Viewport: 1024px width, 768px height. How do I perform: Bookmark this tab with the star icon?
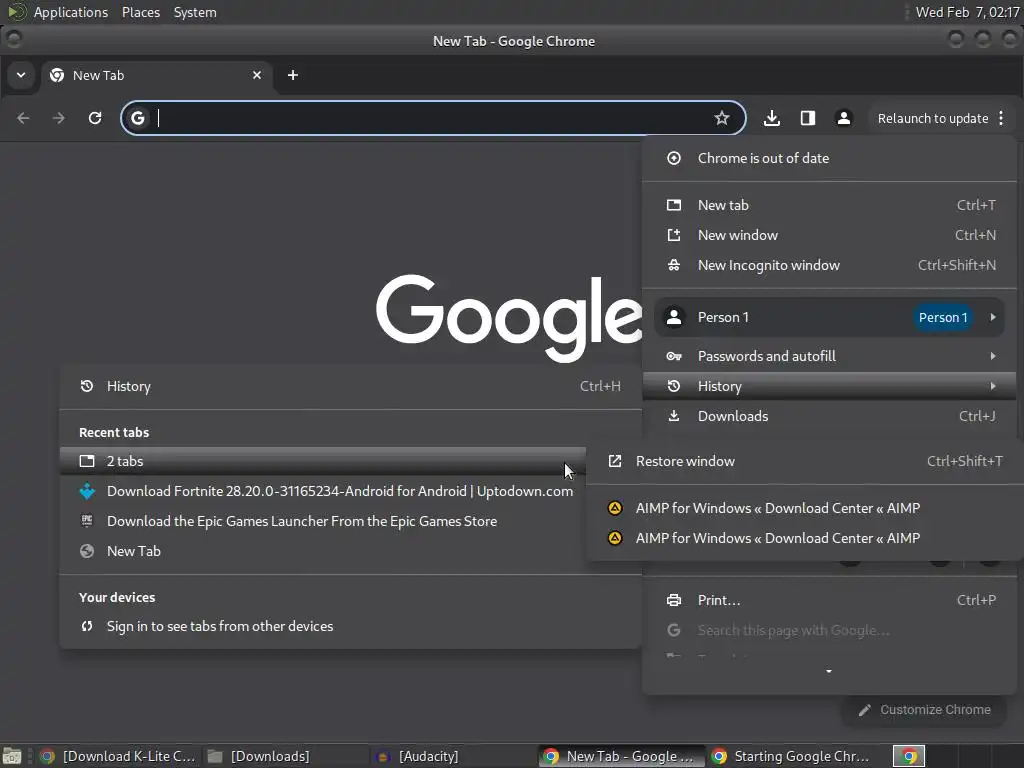tap(722, 118)
